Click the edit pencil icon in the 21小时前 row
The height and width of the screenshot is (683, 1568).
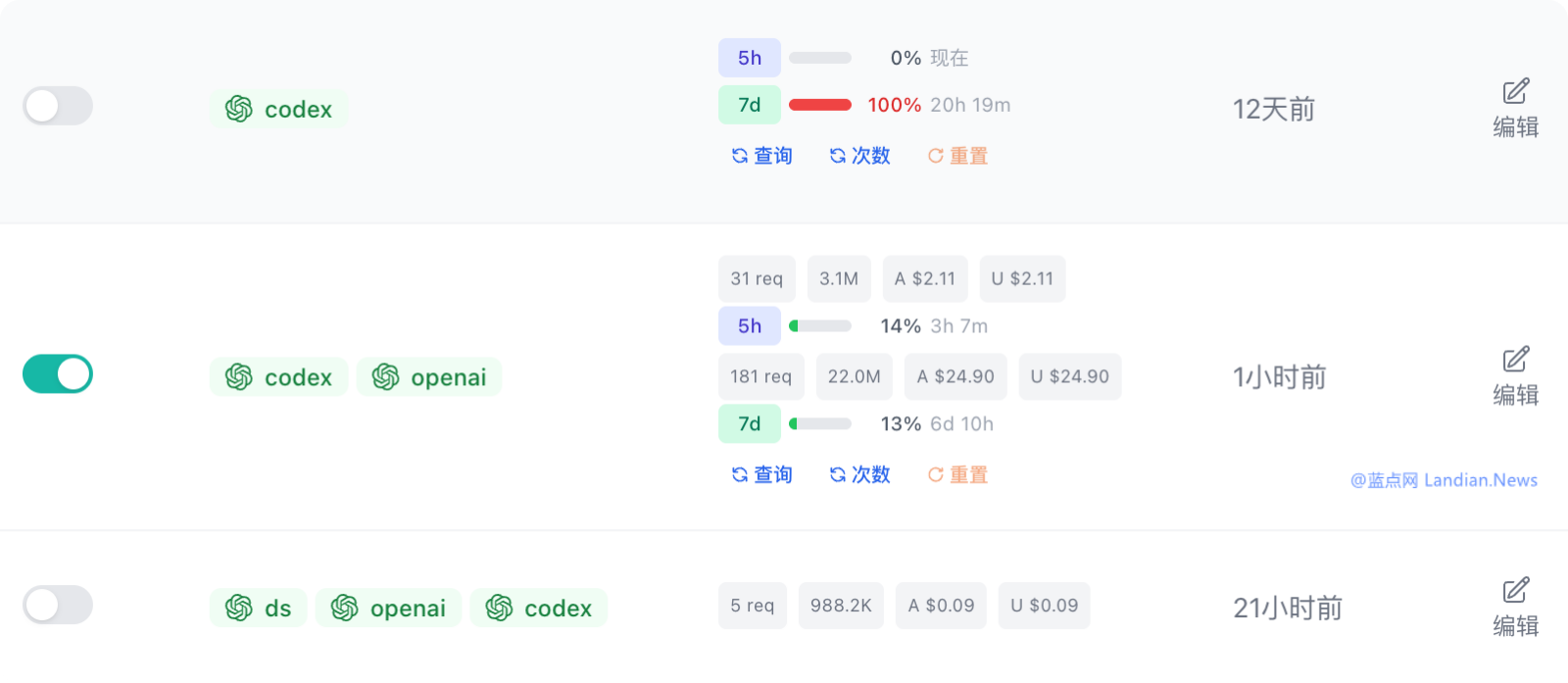coord(1516,590)
